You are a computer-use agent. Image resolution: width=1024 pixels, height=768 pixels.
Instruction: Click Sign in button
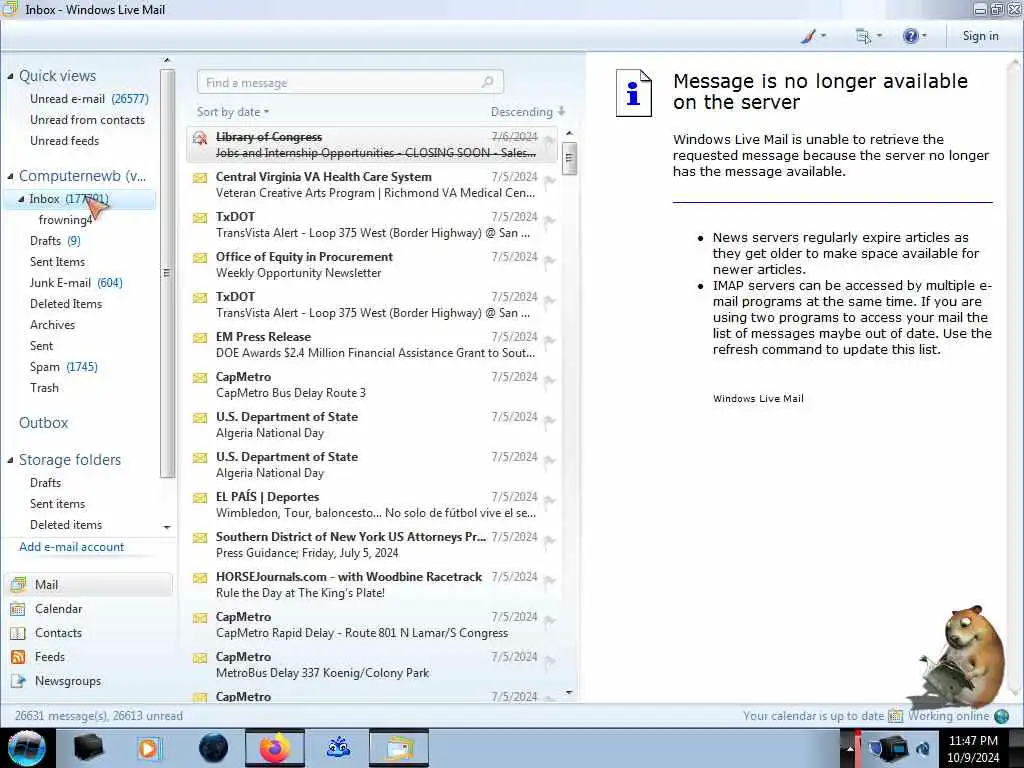pos(980,36)
